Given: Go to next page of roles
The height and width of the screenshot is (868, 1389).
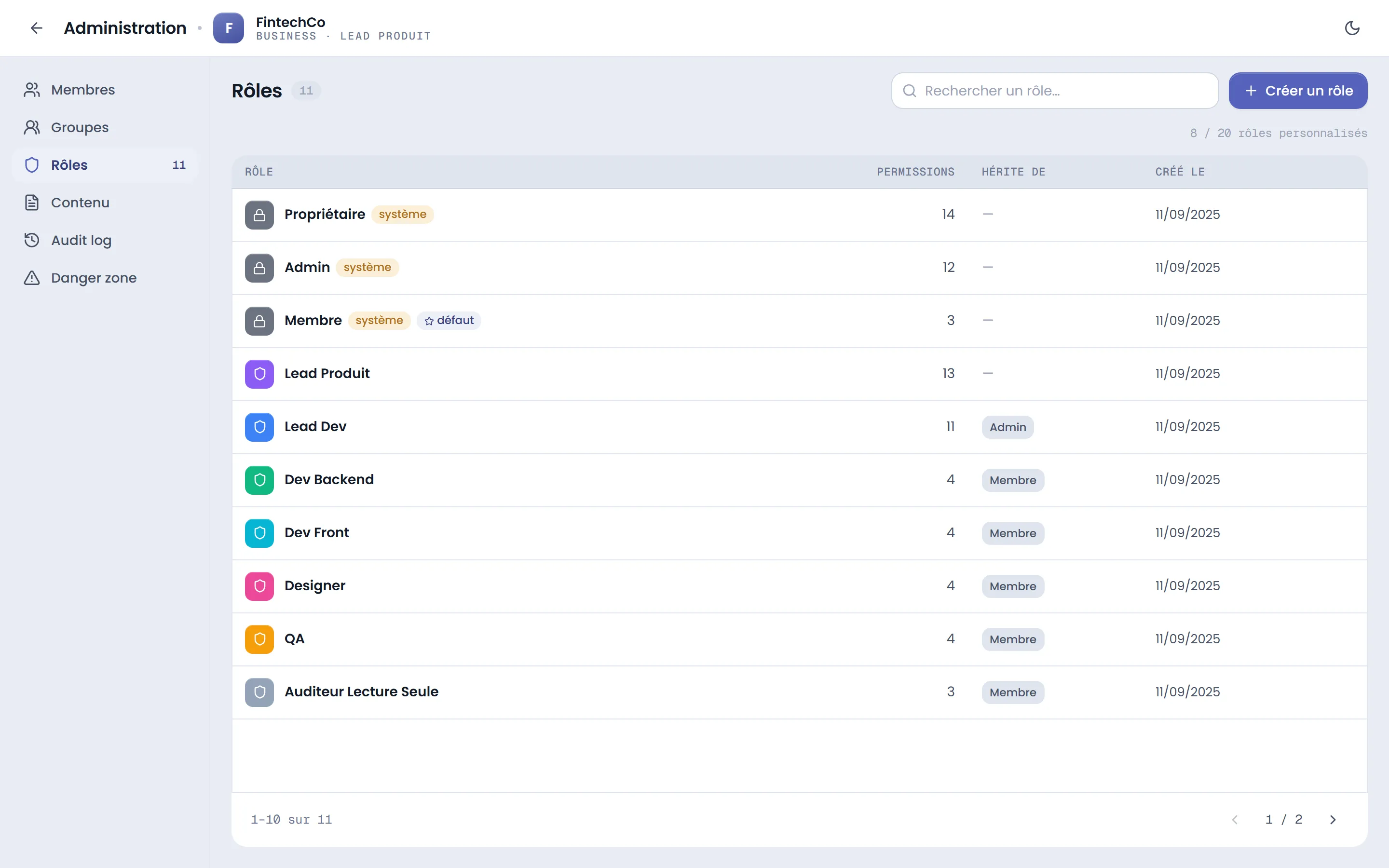Looking at the screenshot, I should pos(1333,819).
